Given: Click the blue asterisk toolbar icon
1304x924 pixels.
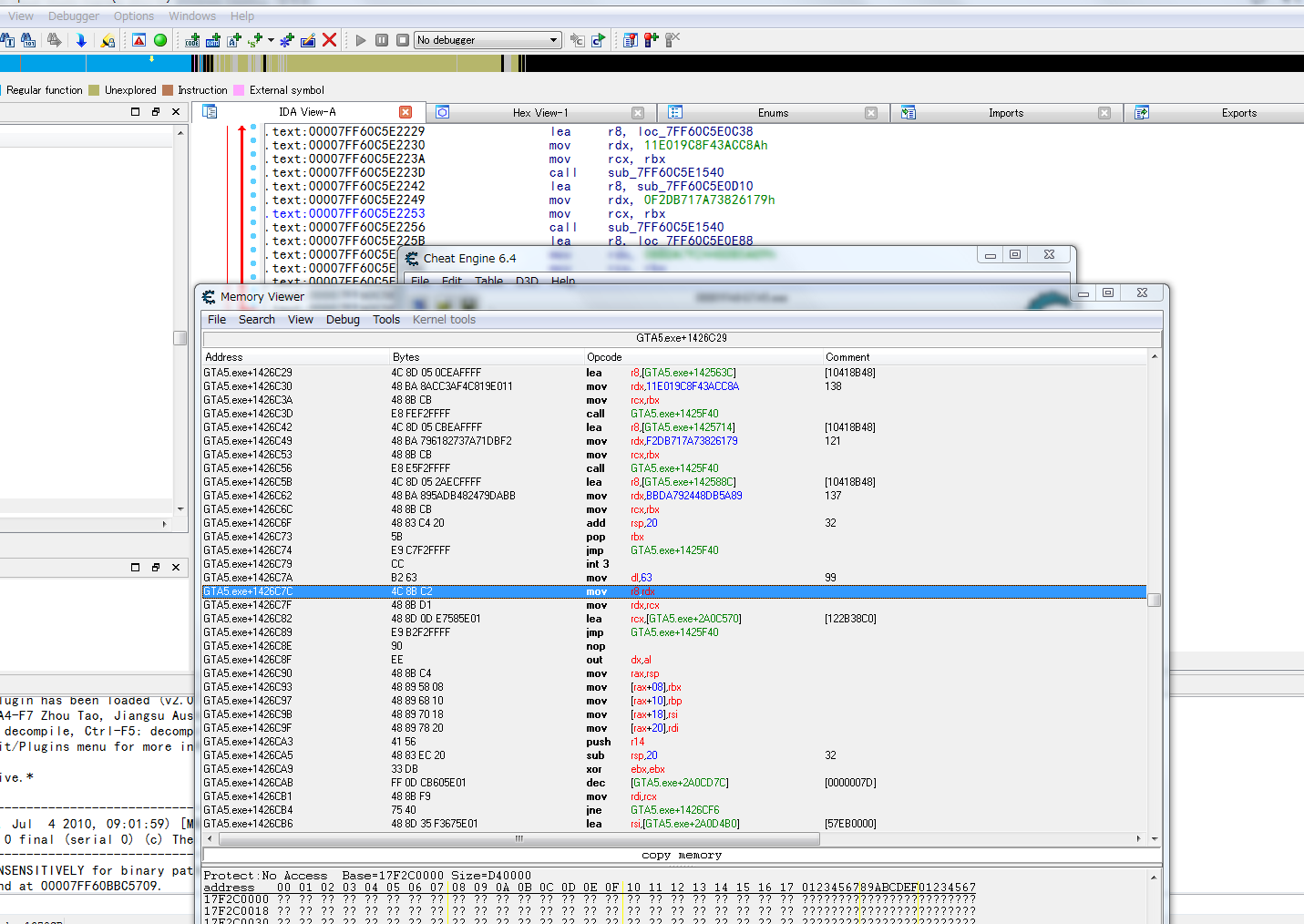Looking at the screenshot, I should (287, 40).
